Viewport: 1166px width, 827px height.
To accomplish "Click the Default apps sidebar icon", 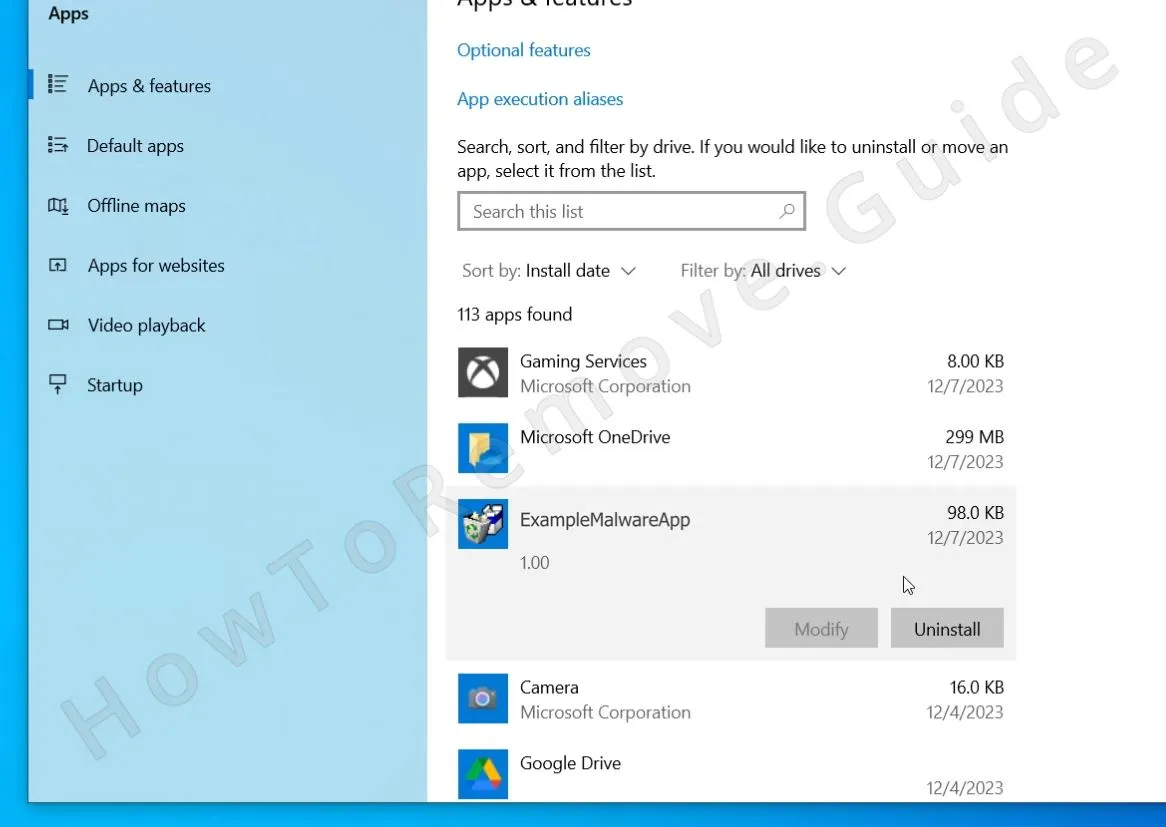I will [58, 144].
